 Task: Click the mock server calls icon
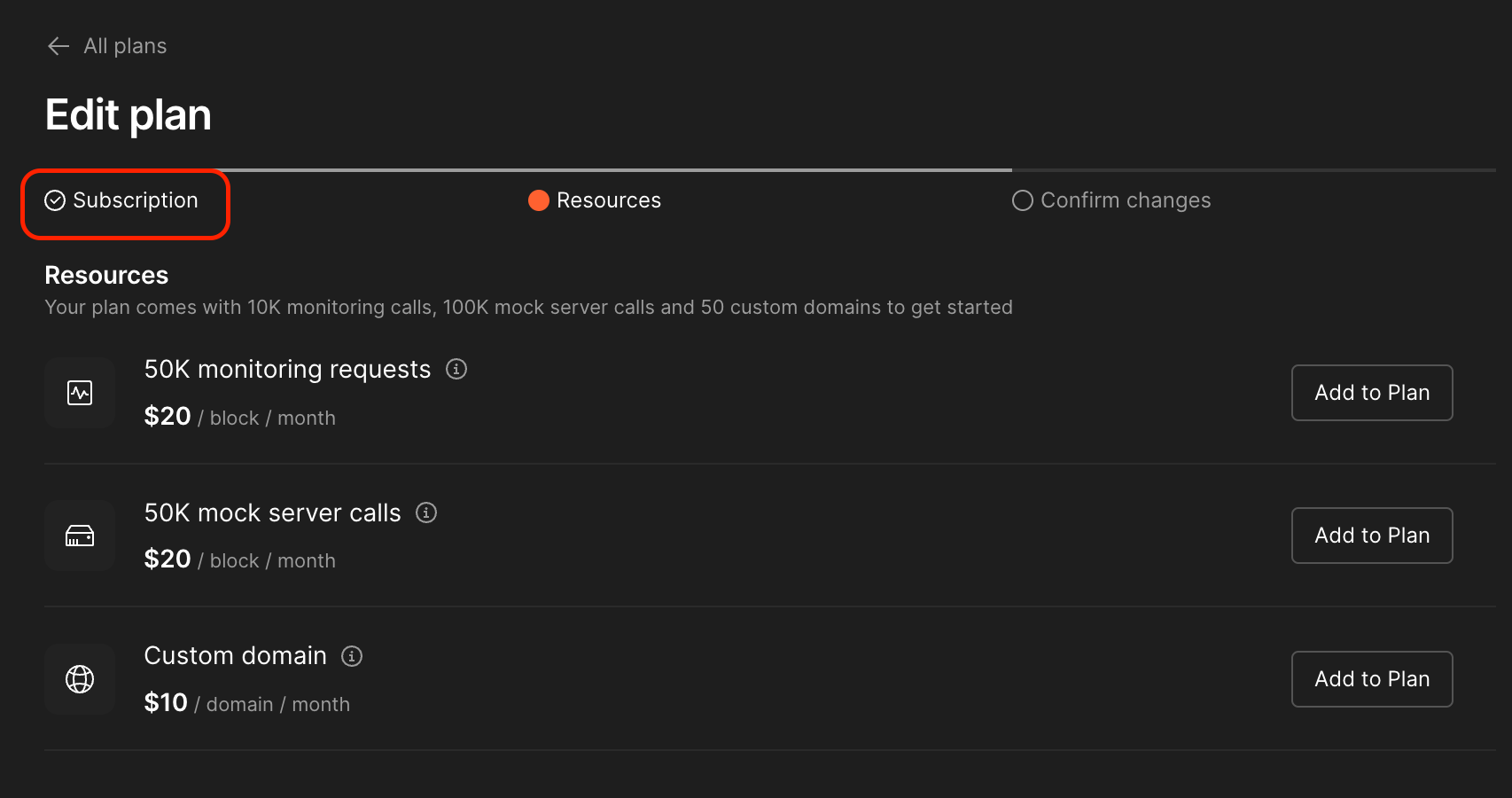[80, 535]
